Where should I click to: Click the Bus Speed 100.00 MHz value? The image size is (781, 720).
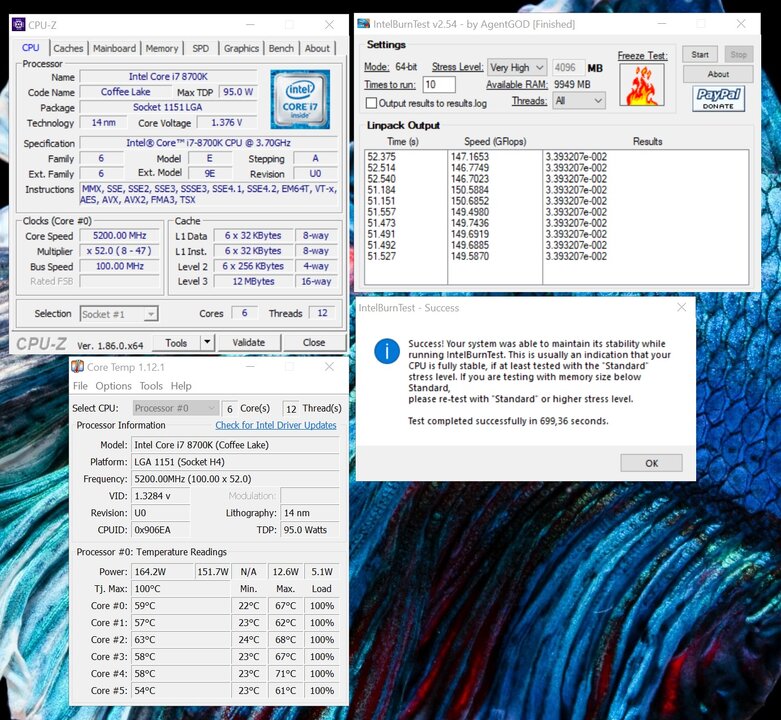pos(120,266)
